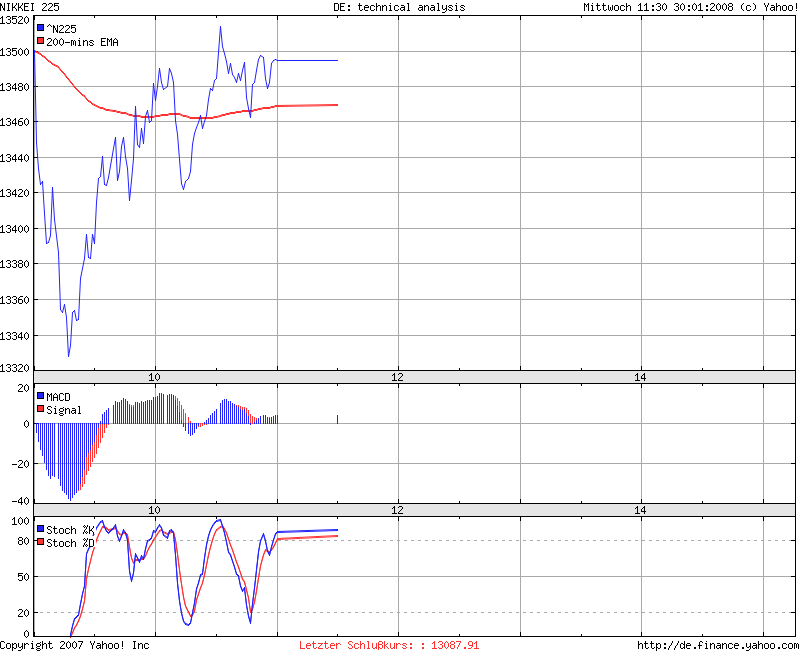The image size is (800, 651).
Task: Click the Letzter Schlußkurs 13087.91 value
Action: [389, 645]
